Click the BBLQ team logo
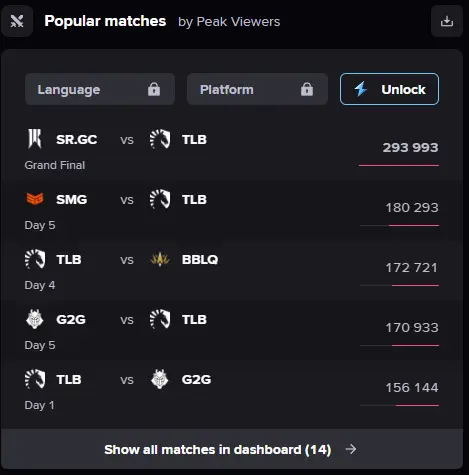Viewport: 469px width, 475px height. 160,259
